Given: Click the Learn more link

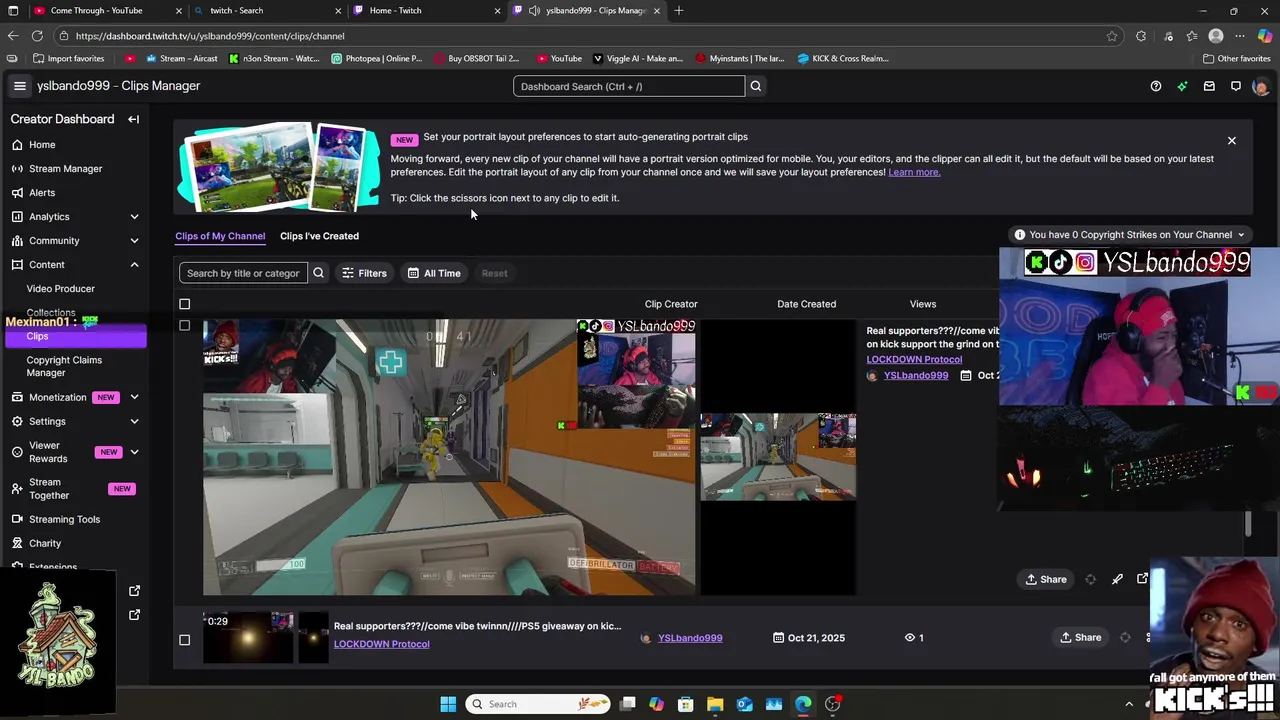Looking at the screenshot, I should pos(914,172).
